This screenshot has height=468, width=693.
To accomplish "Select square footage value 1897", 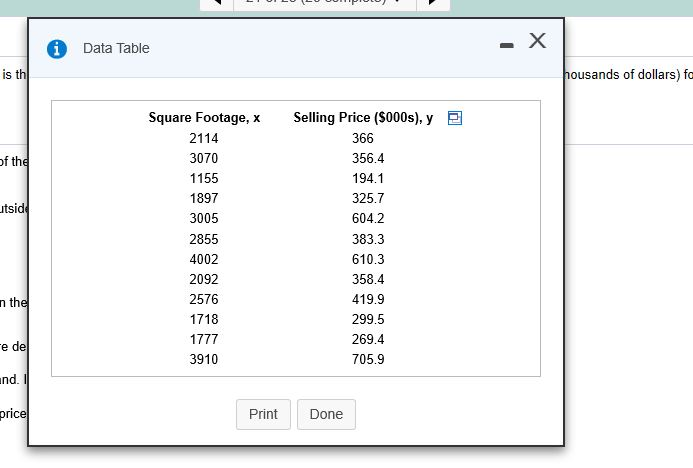I will (204, 198).
